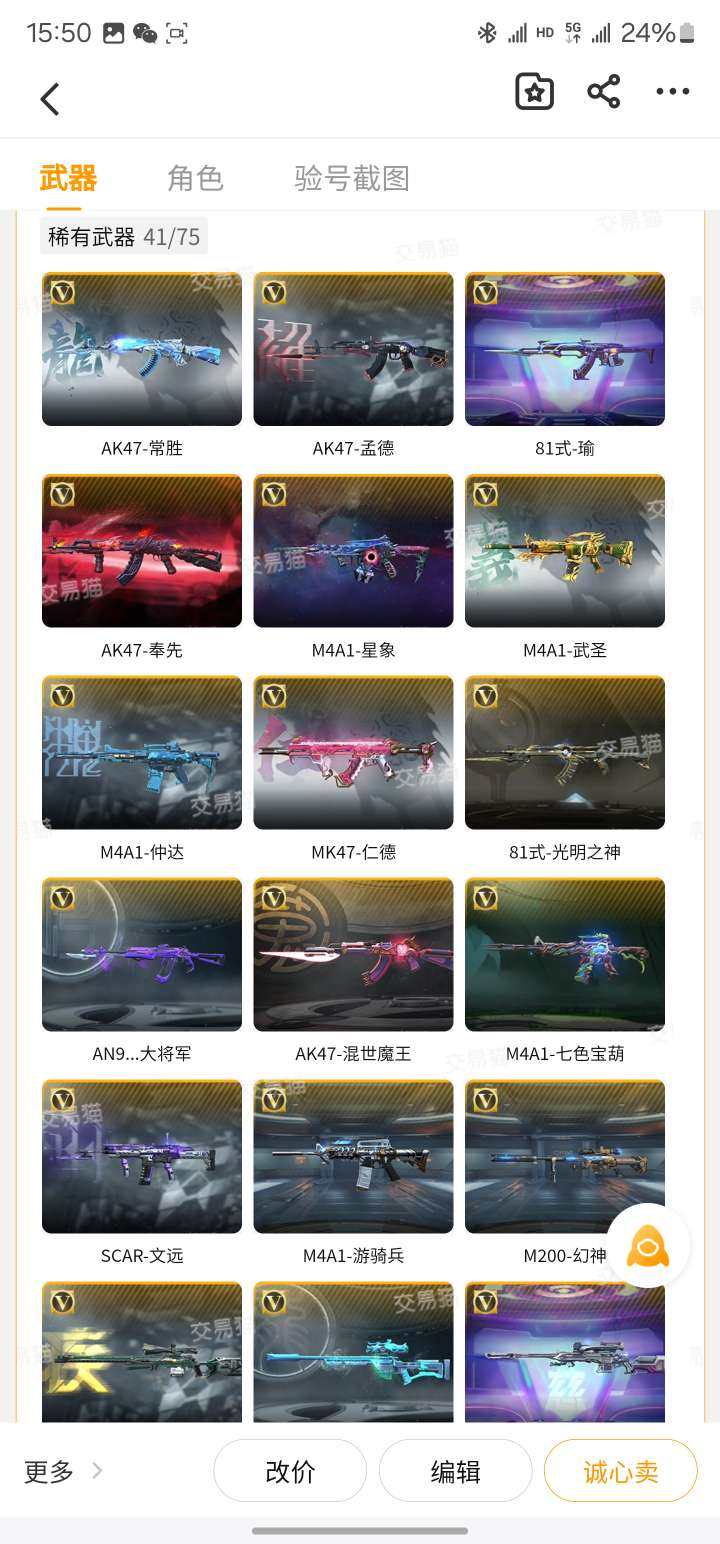The image size is (720, 1544).
Task: Tap the 诚心卖 button
Action: coord(620,1470)
